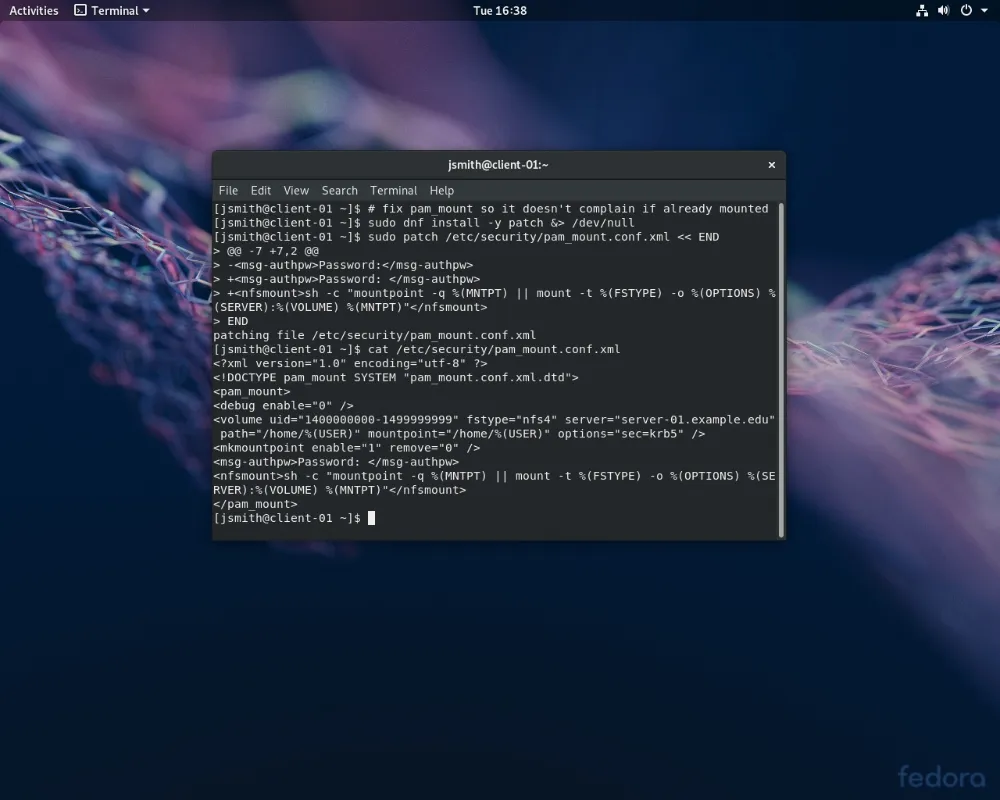The image size is (1000, 800).
Task: Click the Terminal app icon in top bar
Action: (x=81, y=10)
